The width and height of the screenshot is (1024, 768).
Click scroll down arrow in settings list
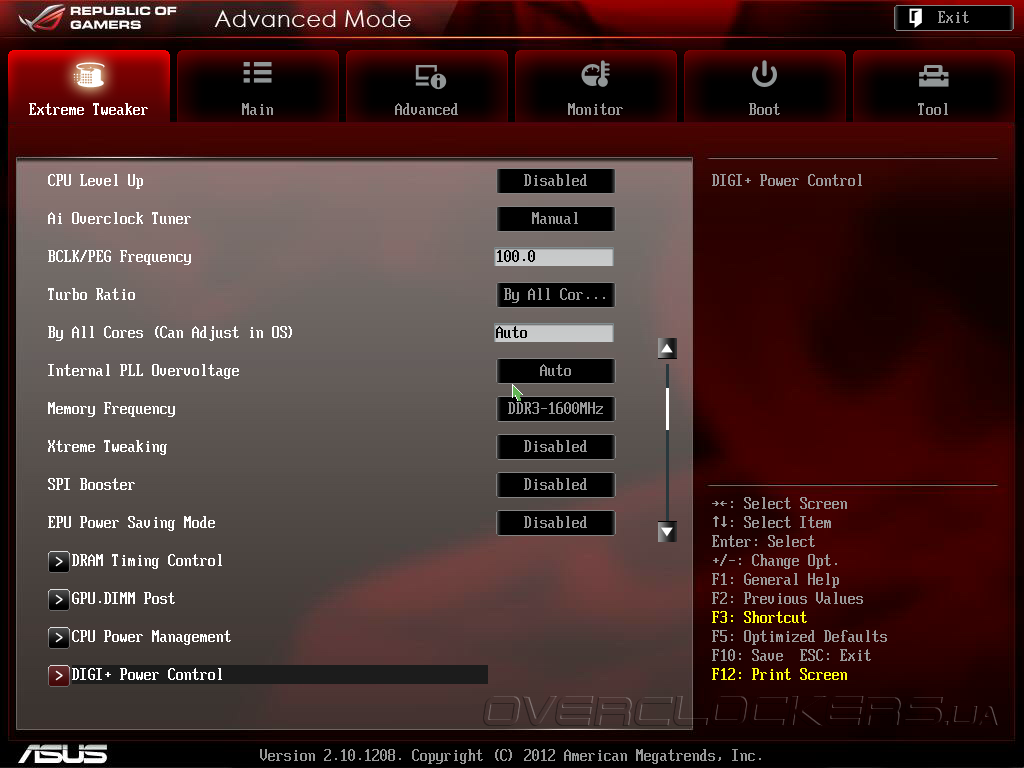click(x=667, y=532)
